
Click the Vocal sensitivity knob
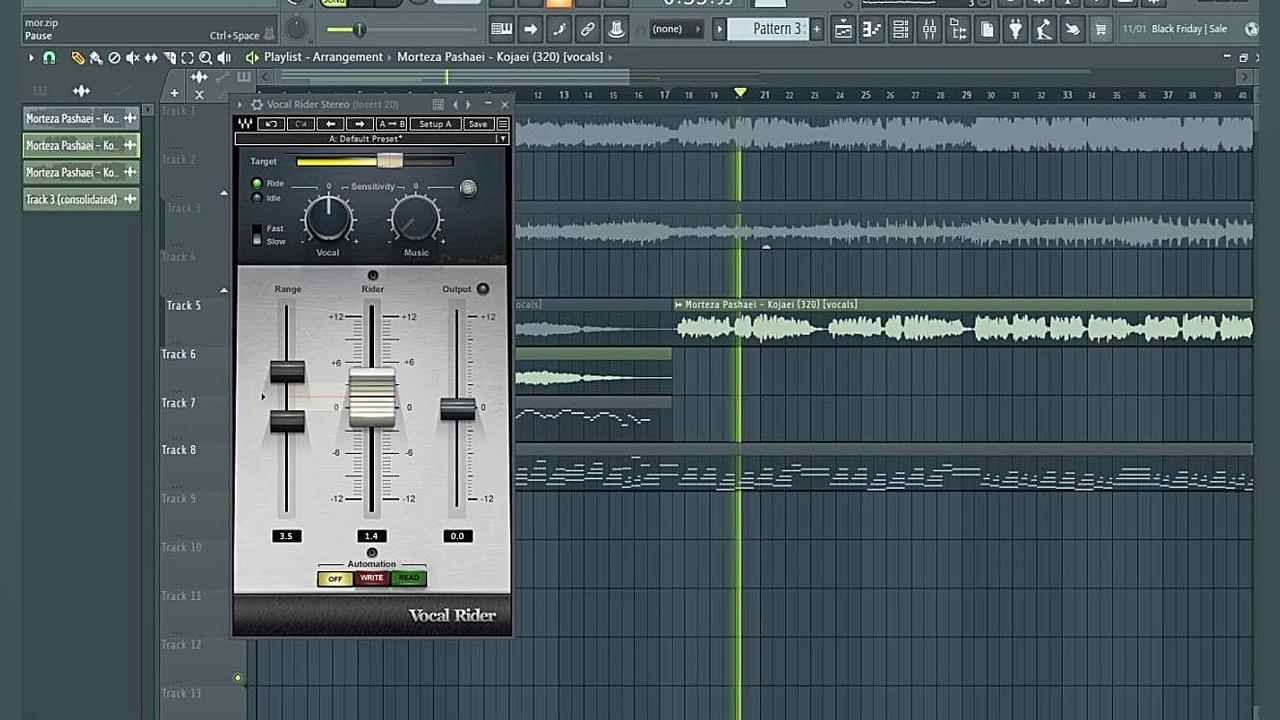328,218
